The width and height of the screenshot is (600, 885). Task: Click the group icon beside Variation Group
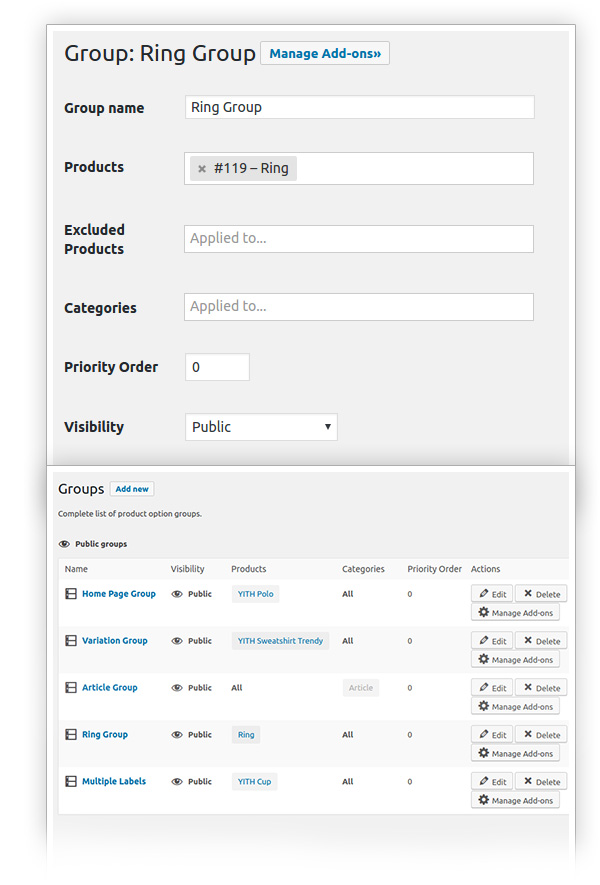tap(71, 641)
